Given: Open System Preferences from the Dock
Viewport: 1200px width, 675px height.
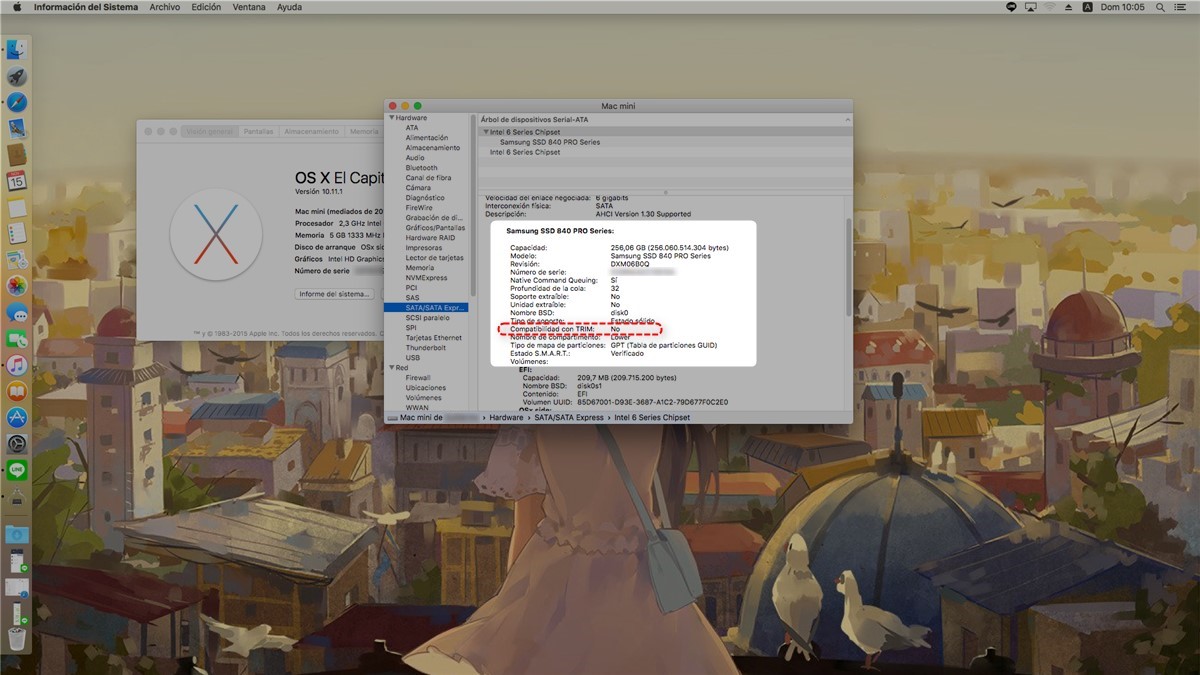Looking at the screenshot, I should (16, 443).
